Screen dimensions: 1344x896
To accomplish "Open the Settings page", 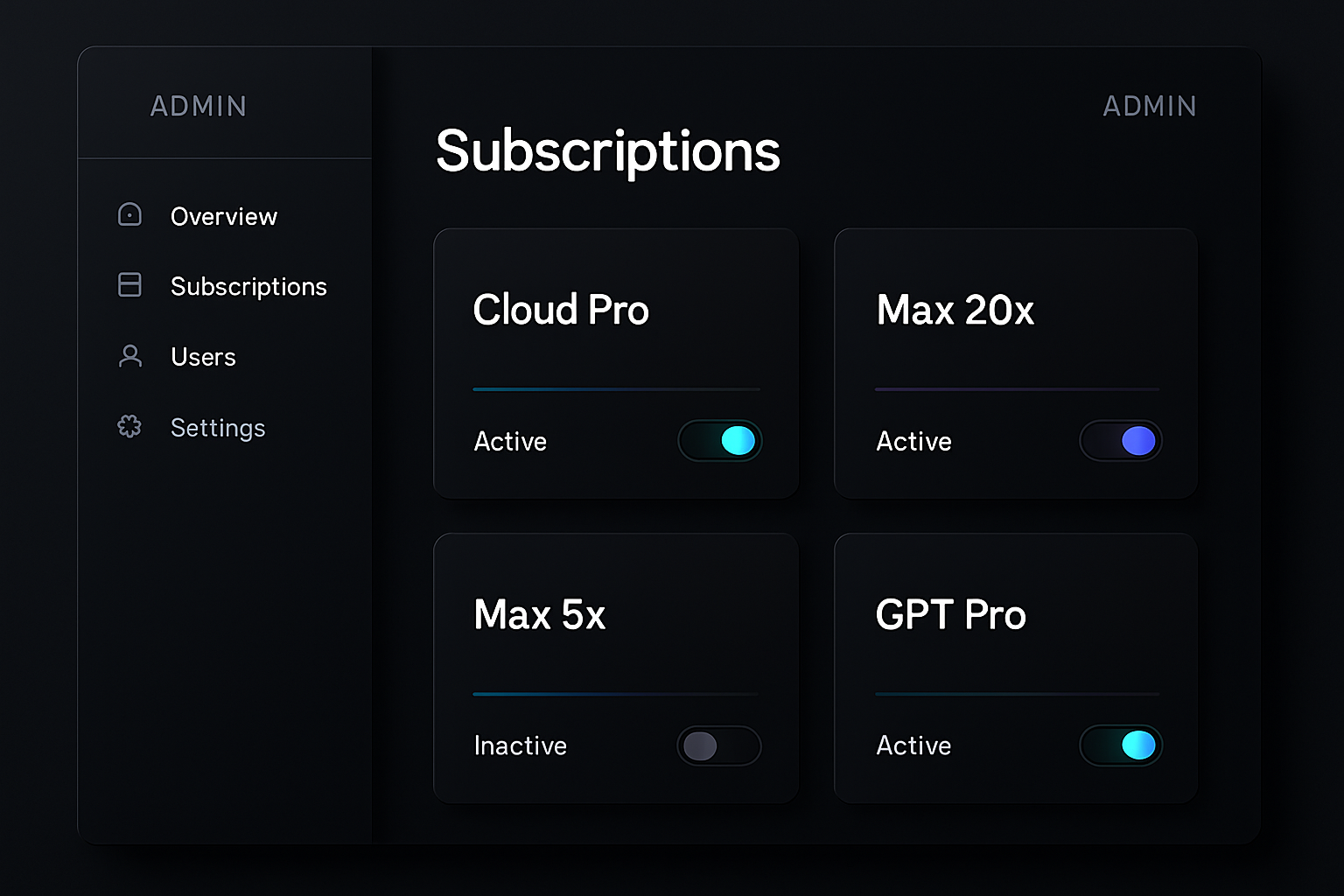I will pos(217,428).
